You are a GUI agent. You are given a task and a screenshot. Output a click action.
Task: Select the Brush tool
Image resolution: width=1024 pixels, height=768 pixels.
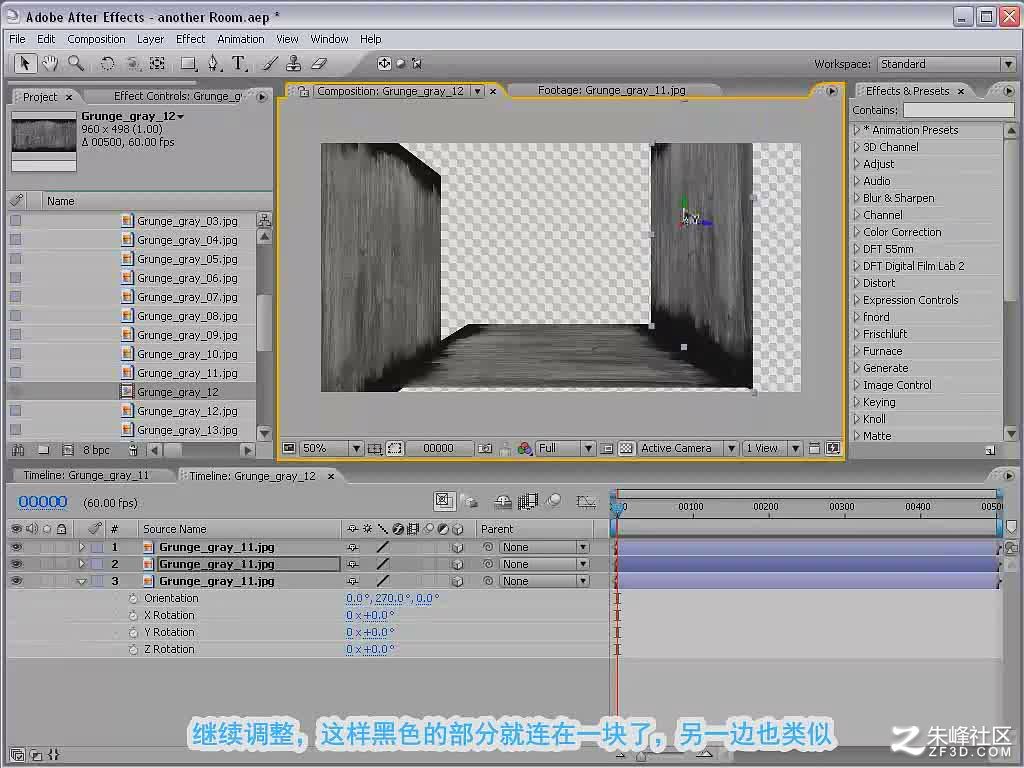pyautogui.click(x=270, y=63)
